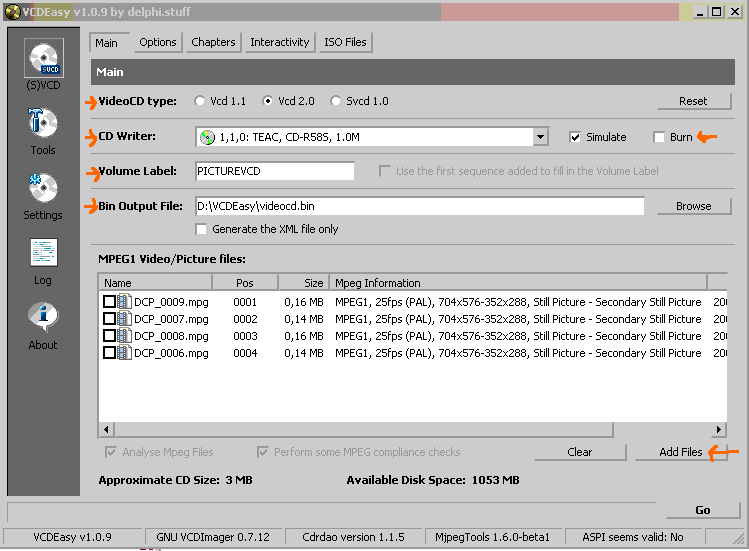
Task: Click the Go button
Action: pos(703,510)
